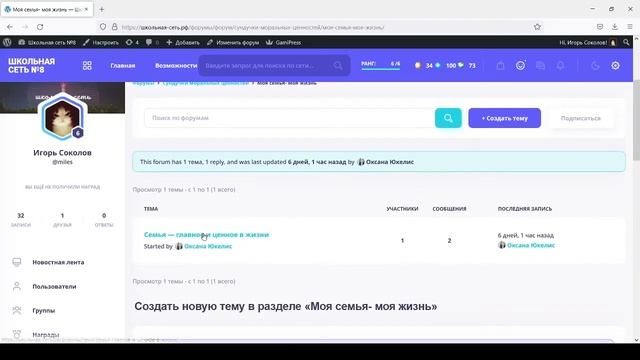Open 'Оксана Юкелис' under 'Started by'
This screenshot has height=360, width=640.
(208, 246)
